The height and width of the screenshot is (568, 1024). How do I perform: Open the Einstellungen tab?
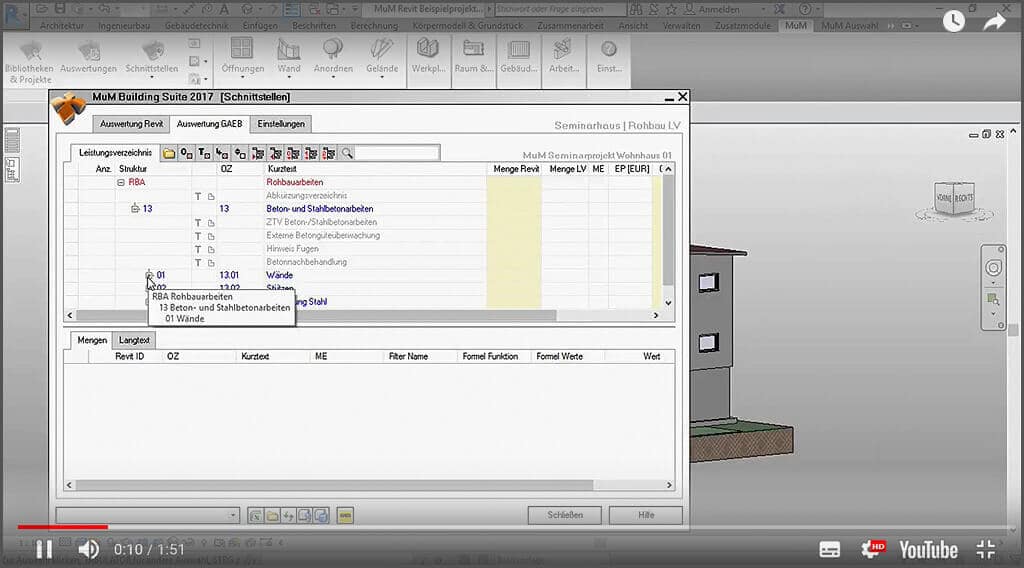[x=281, y=124]
